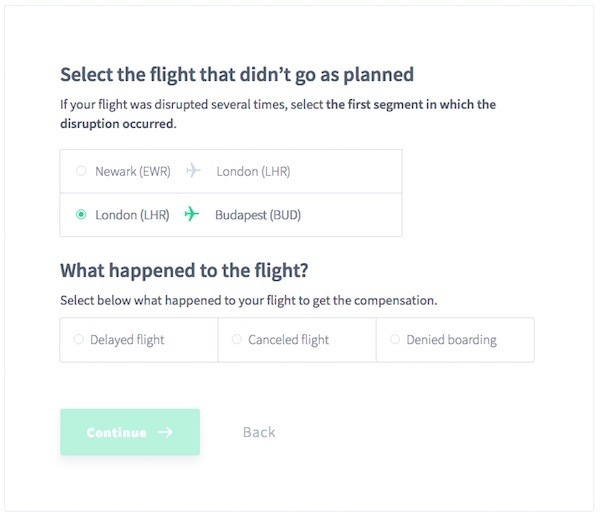Viewport: 600px width, 520px height.
Task: Click the green airplane icon before Budapest
Action: 192,214
